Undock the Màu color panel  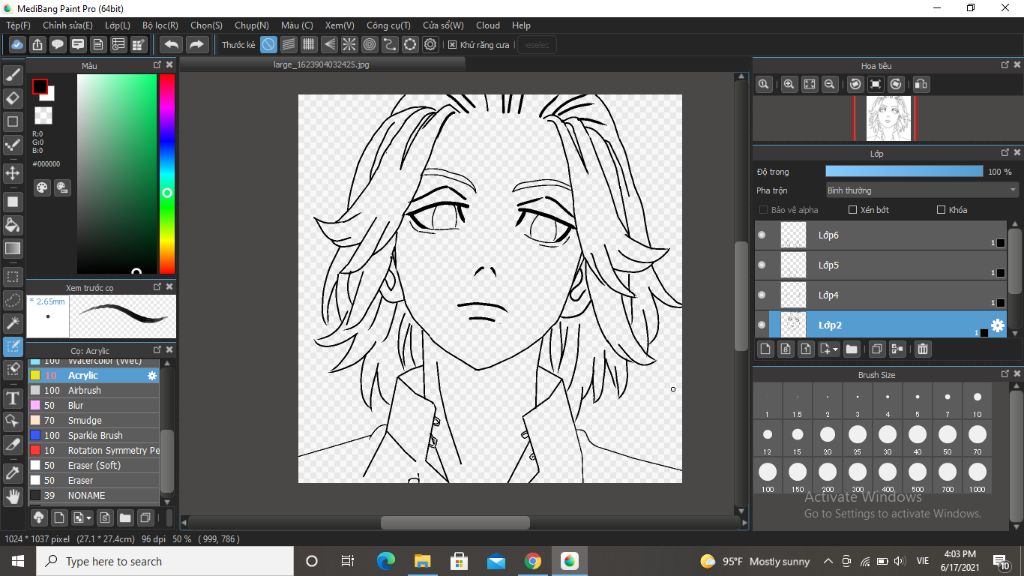157,65
